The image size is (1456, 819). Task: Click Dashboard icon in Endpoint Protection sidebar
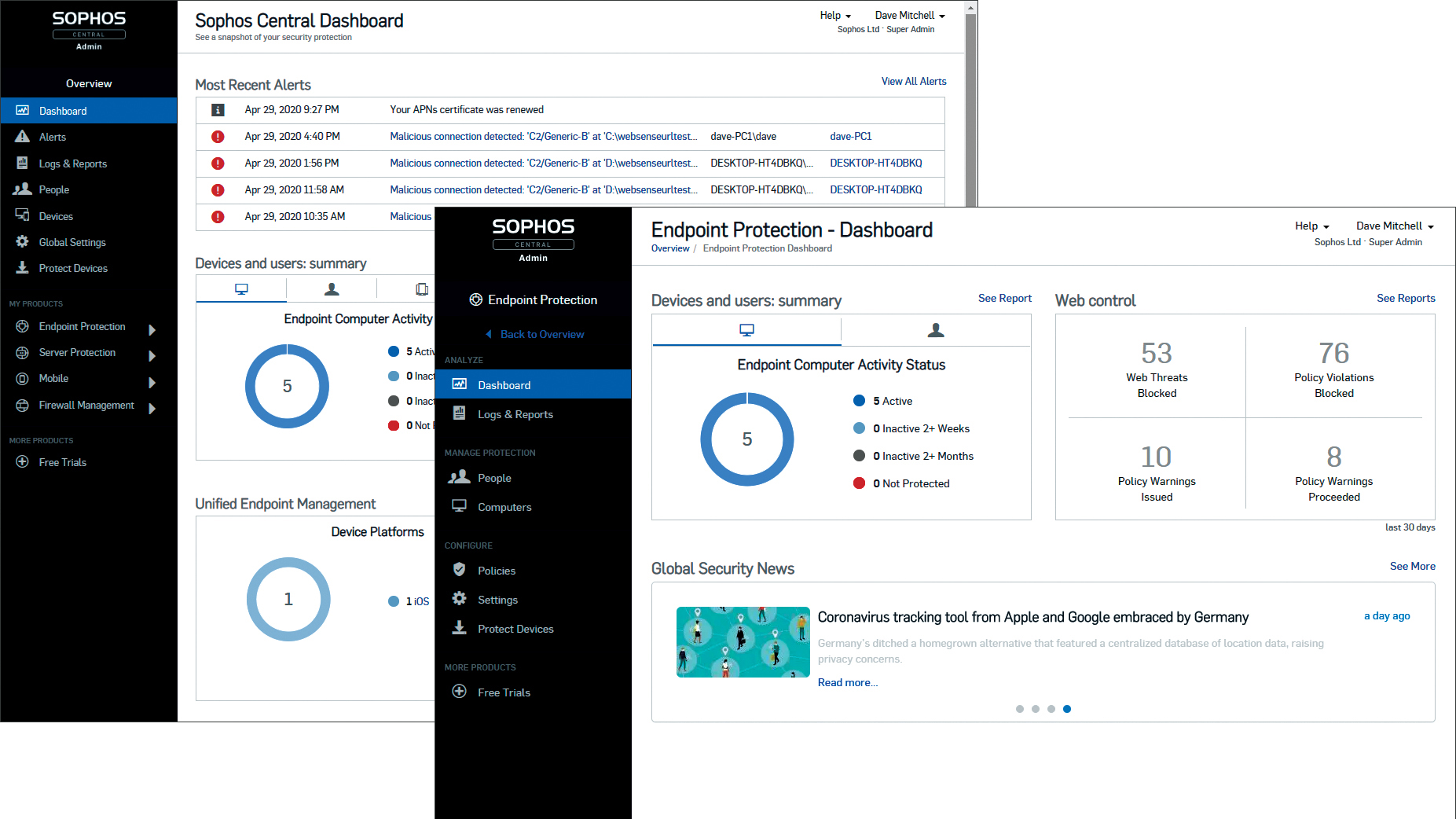click(x=460, y=384)
